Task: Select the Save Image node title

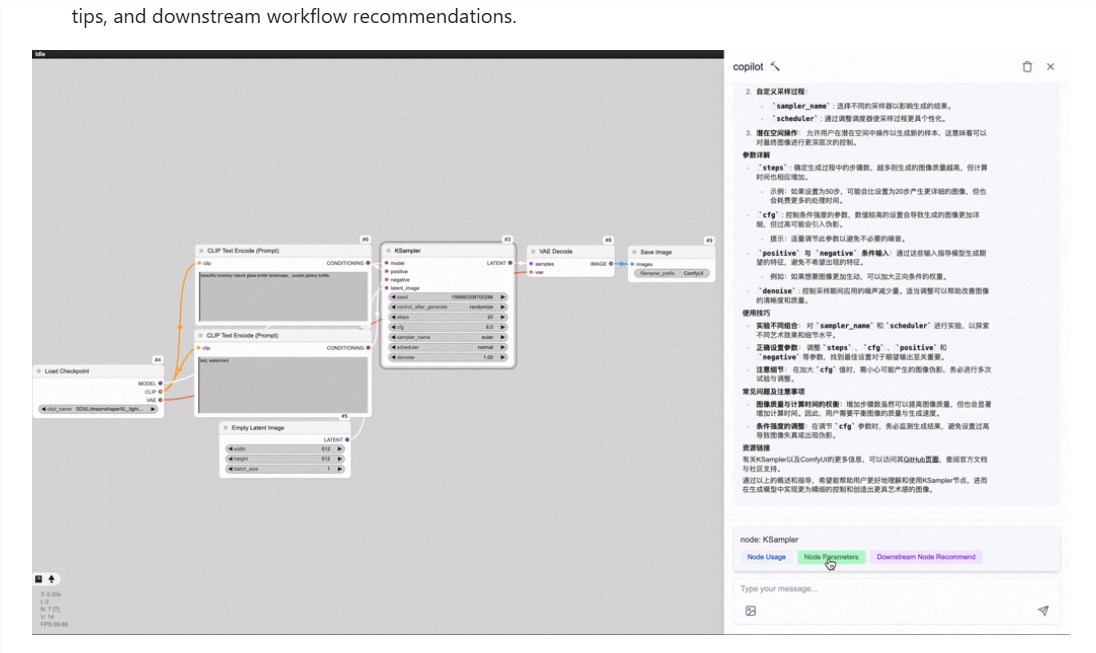Action: [656, 252]
